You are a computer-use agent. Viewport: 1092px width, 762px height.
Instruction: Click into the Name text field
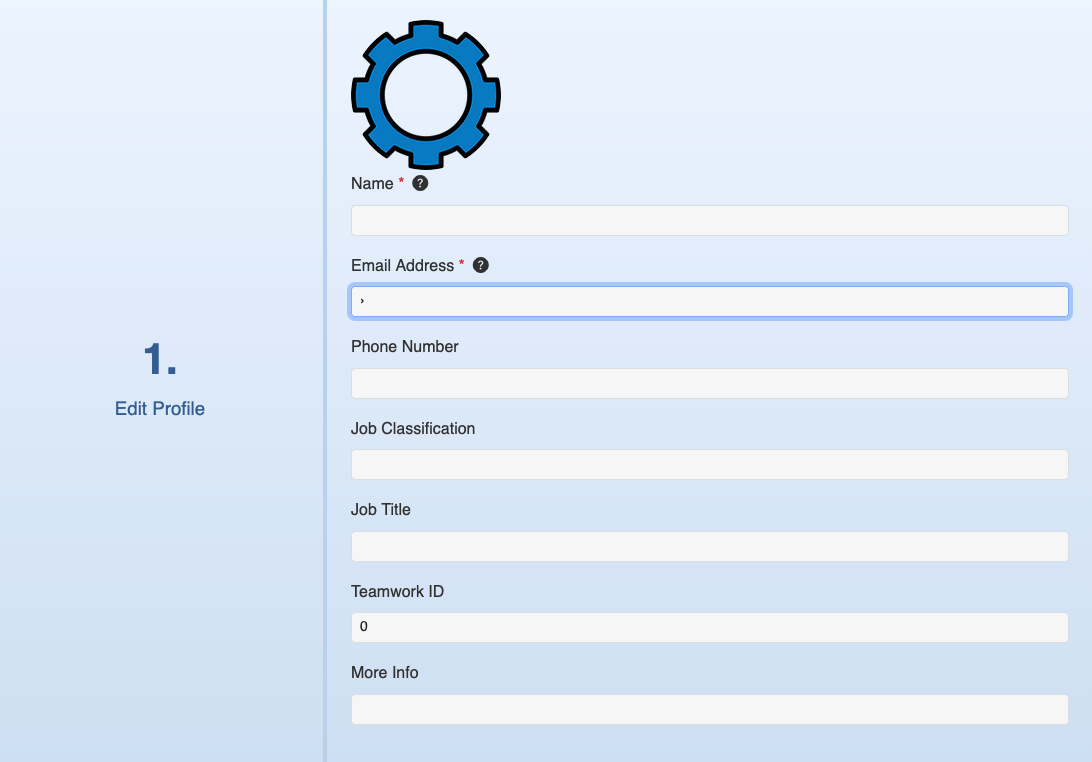tap(709, 221)
